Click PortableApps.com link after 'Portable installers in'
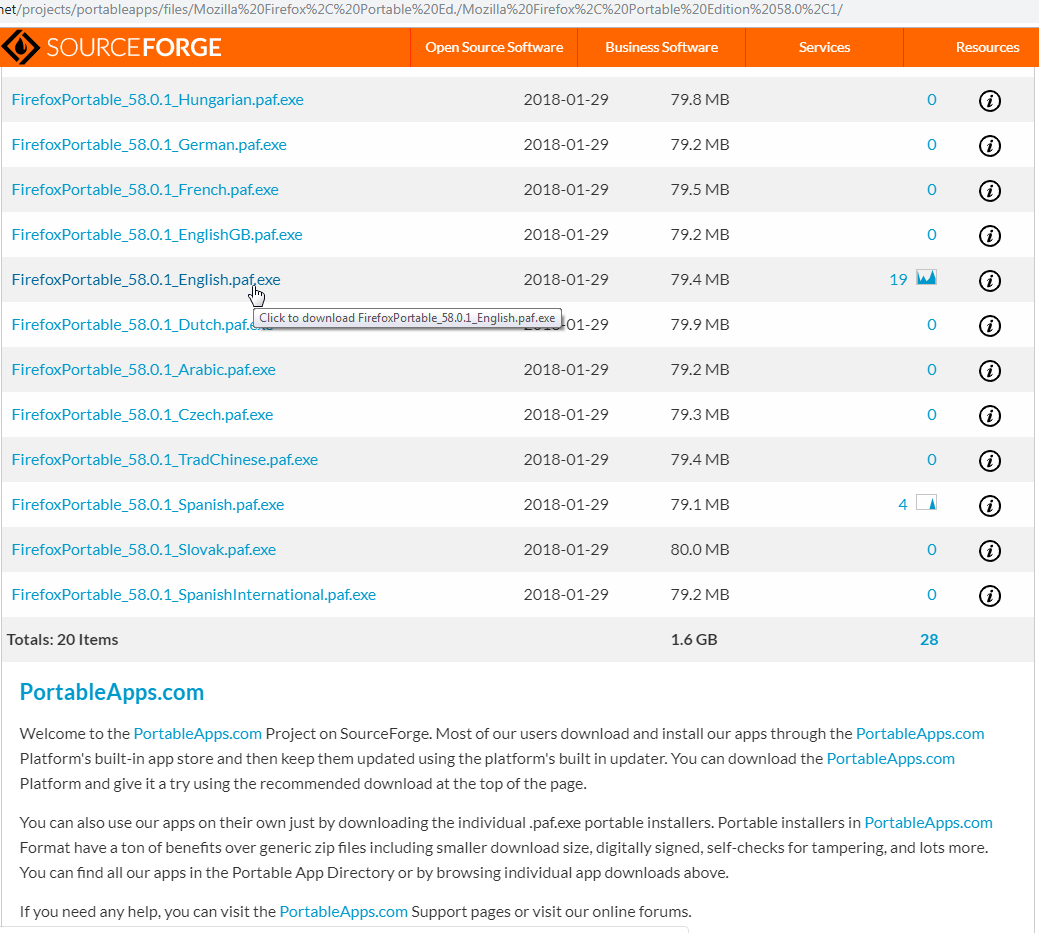The image size is (1039, 933). point(928,823)
